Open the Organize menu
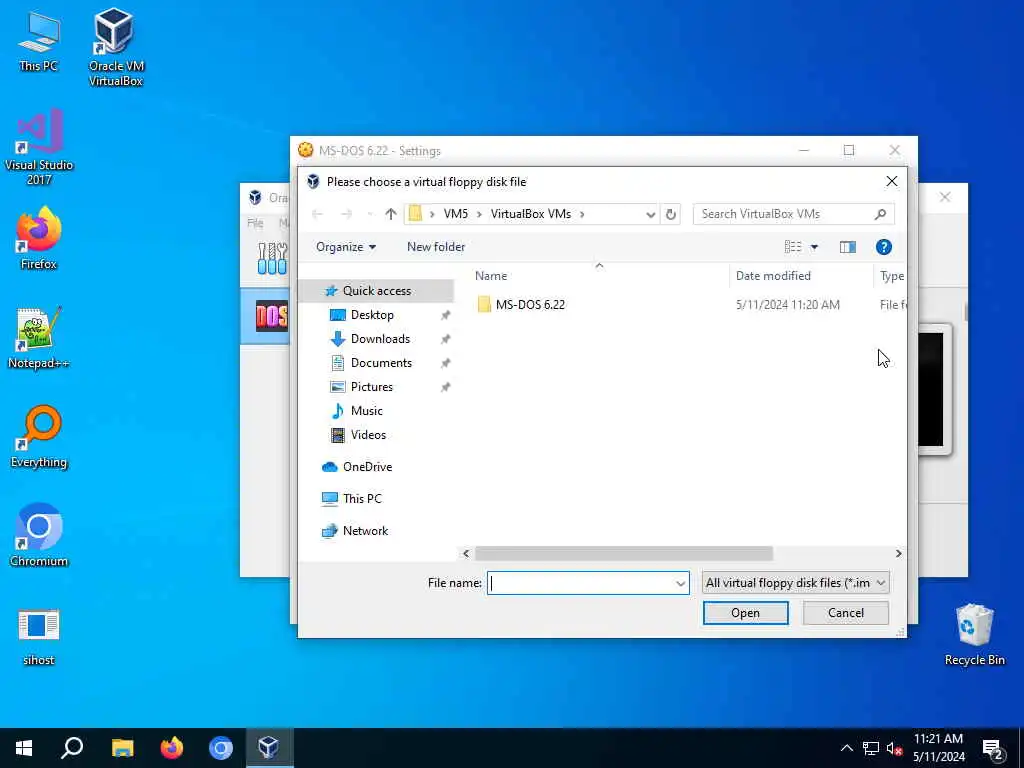 pos(346,247)
